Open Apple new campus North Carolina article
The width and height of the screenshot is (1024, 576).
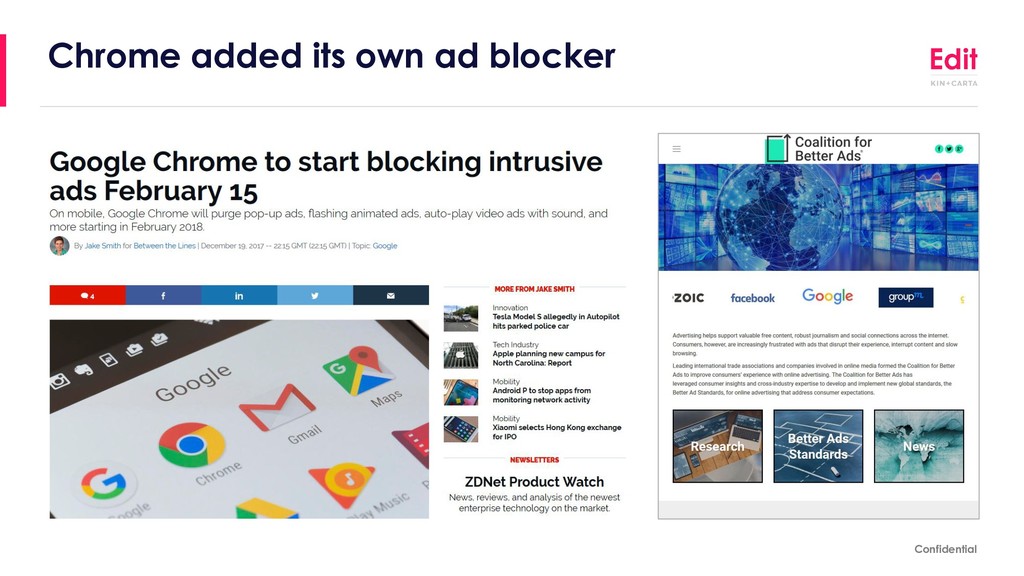pyautogui.click(x=549, y=359)
